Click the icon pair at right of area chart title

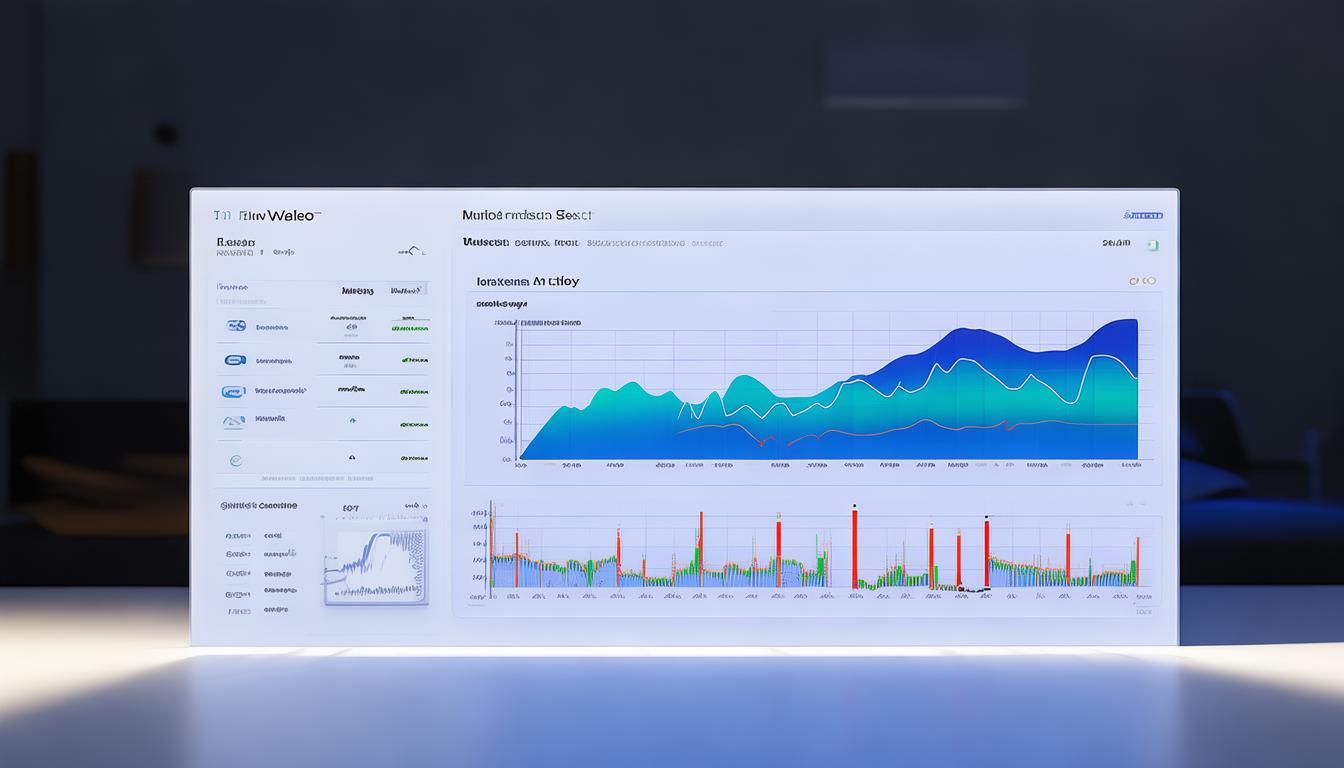coord(1142,282)
